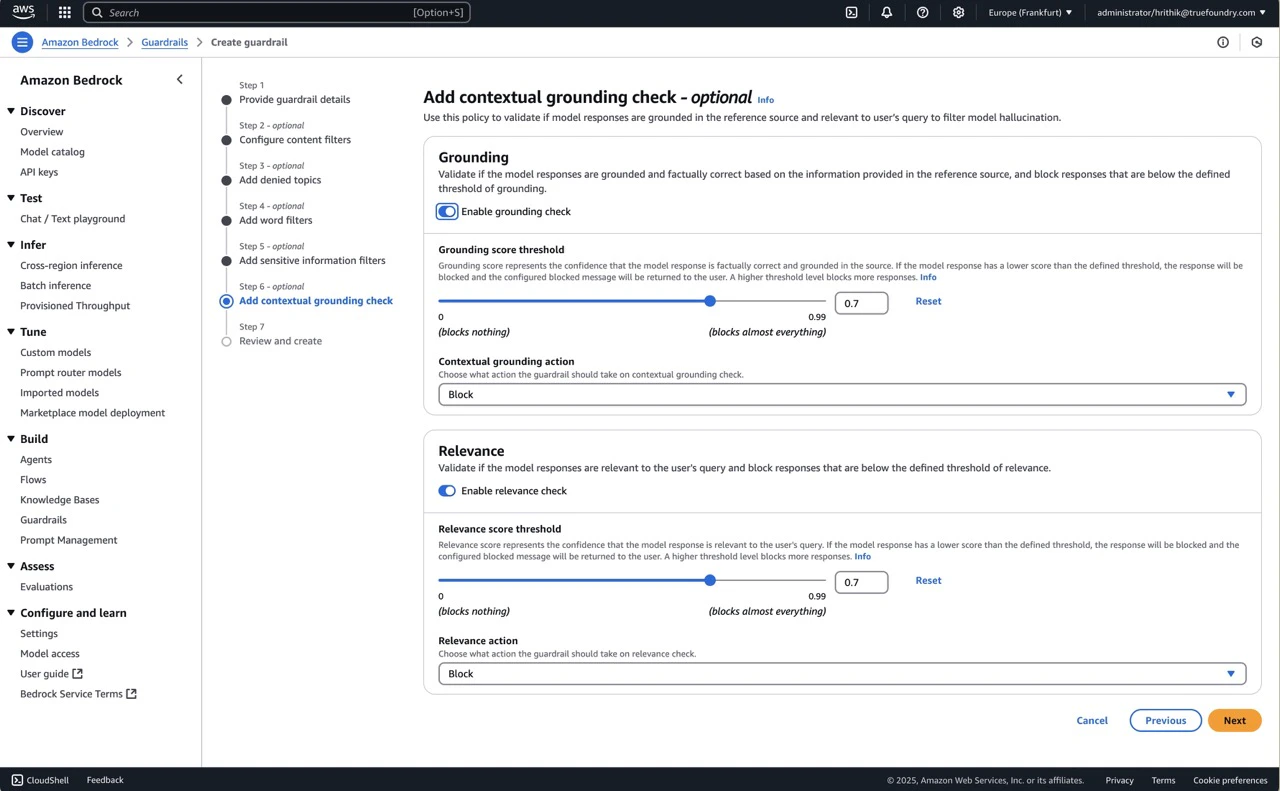1280x791 pixels.
Task: Click the AWS services grid icon
Action: tap(63, 12)
